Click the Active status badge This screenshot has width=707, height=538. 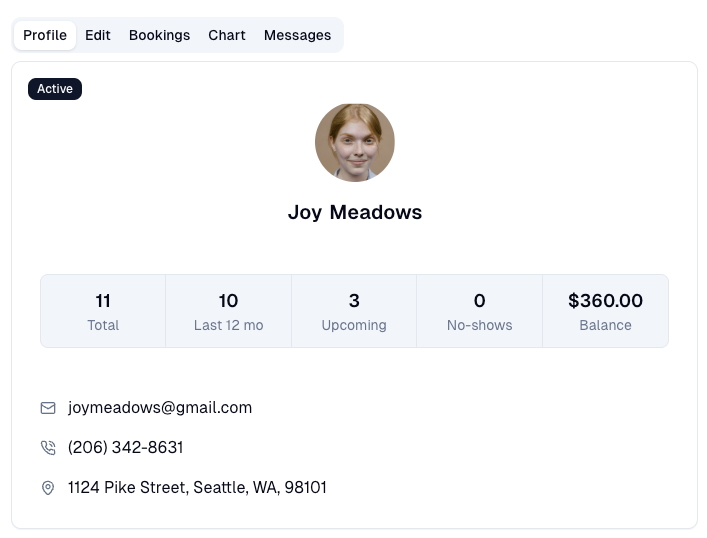55,89
